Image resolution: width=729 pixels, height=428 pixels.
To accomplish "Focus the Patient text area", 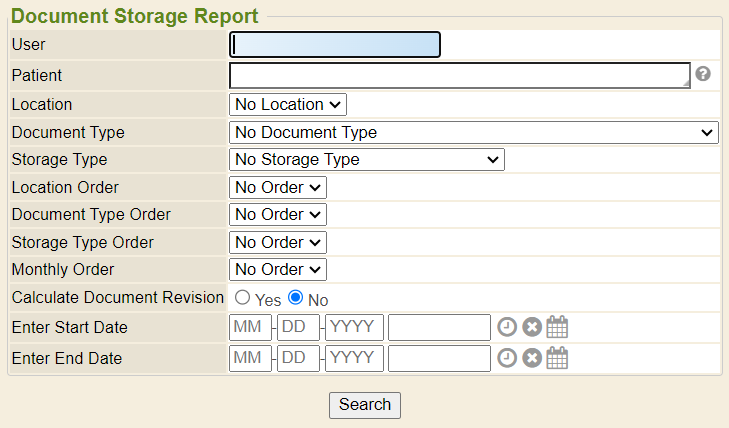I will tap(459, 75).
